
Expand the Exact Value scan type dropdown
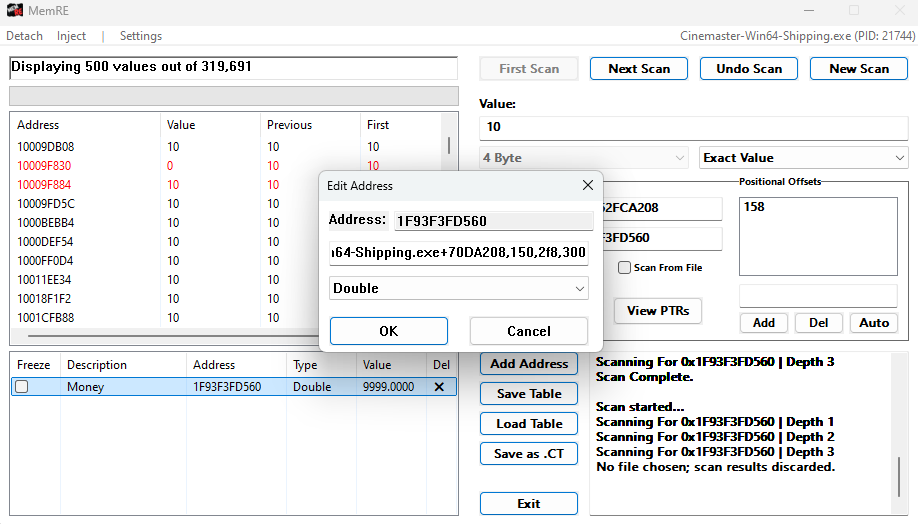tap(803, 158)
